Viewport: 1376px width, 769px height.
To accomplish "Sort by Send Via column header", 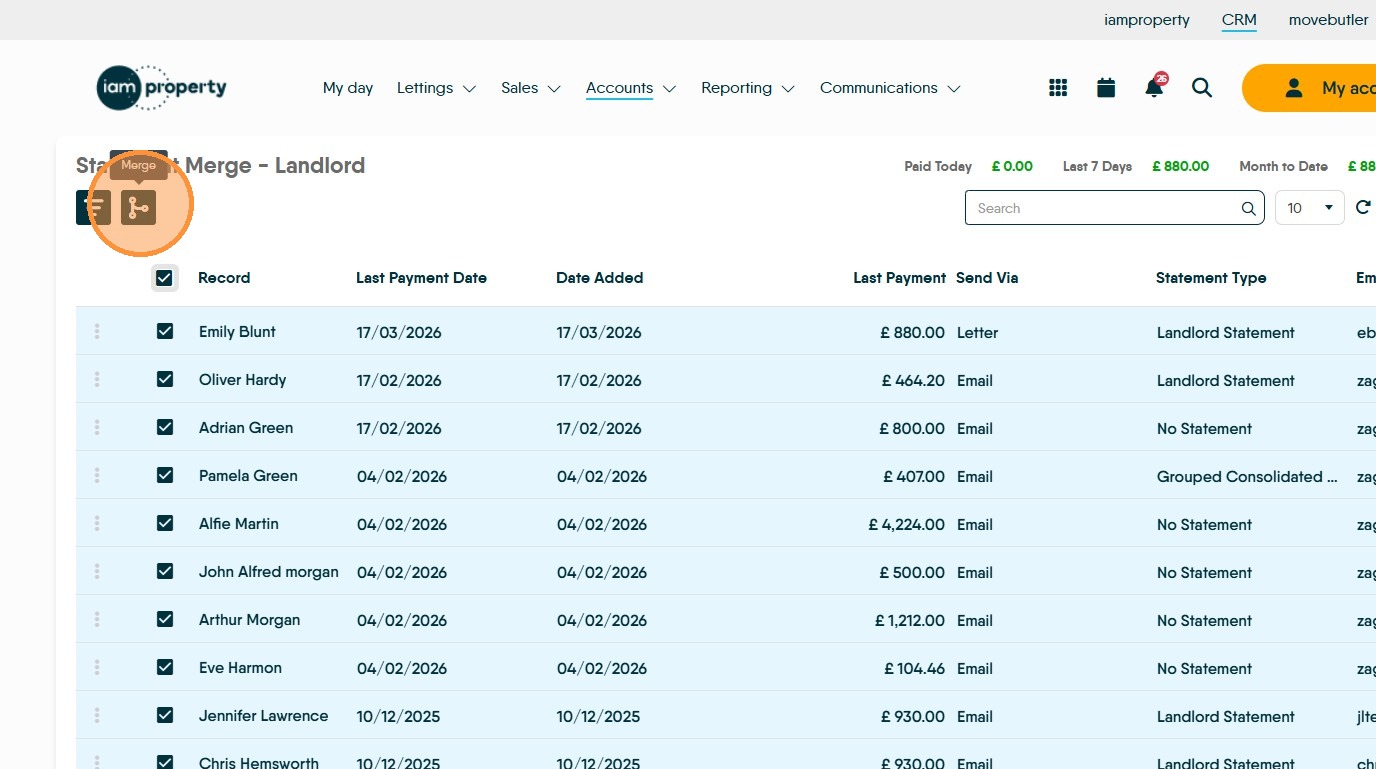I will point(987,278).
